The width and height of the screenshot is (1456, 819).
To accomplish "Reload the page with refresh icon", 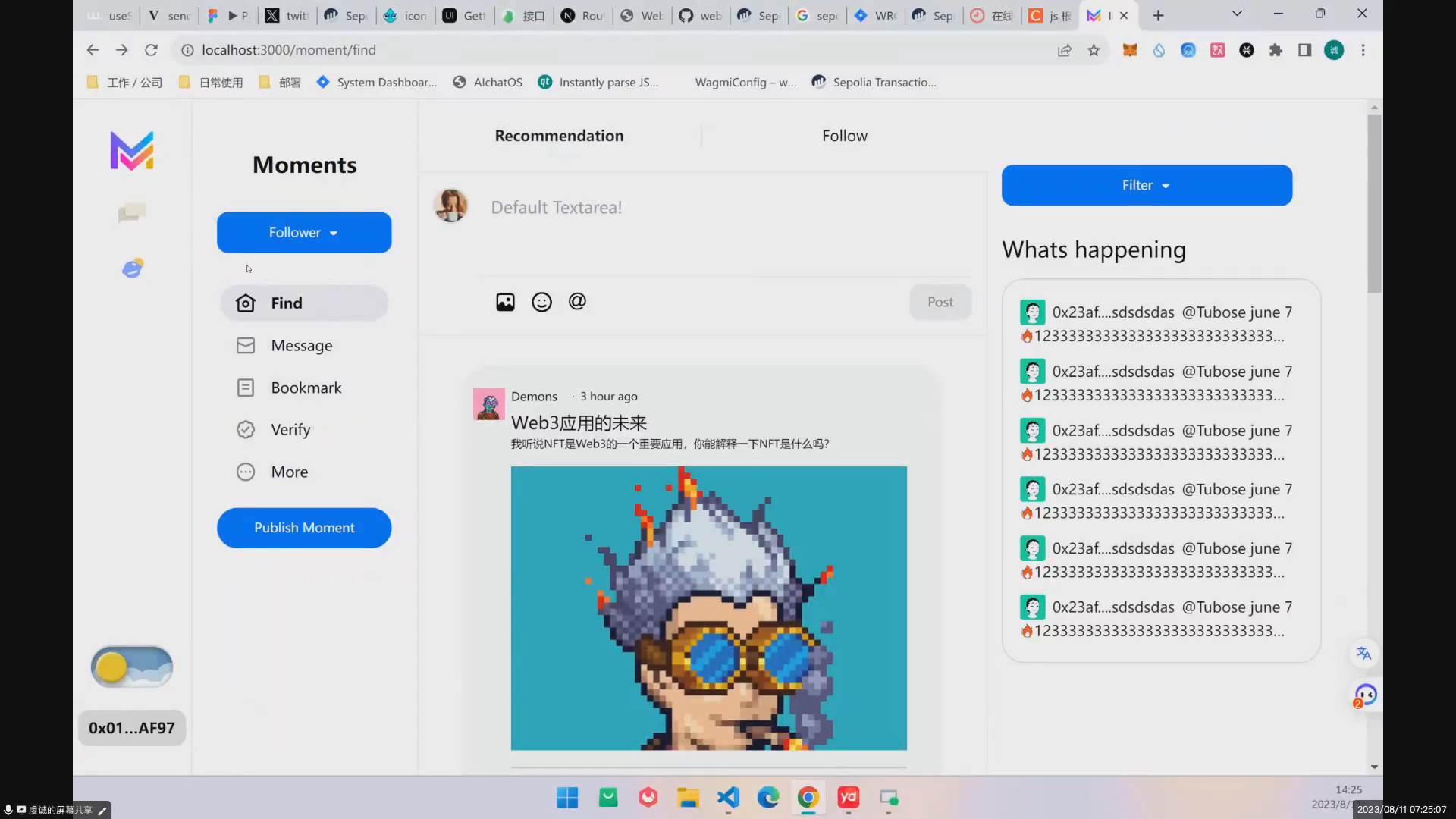I will [x=151, y=50].
